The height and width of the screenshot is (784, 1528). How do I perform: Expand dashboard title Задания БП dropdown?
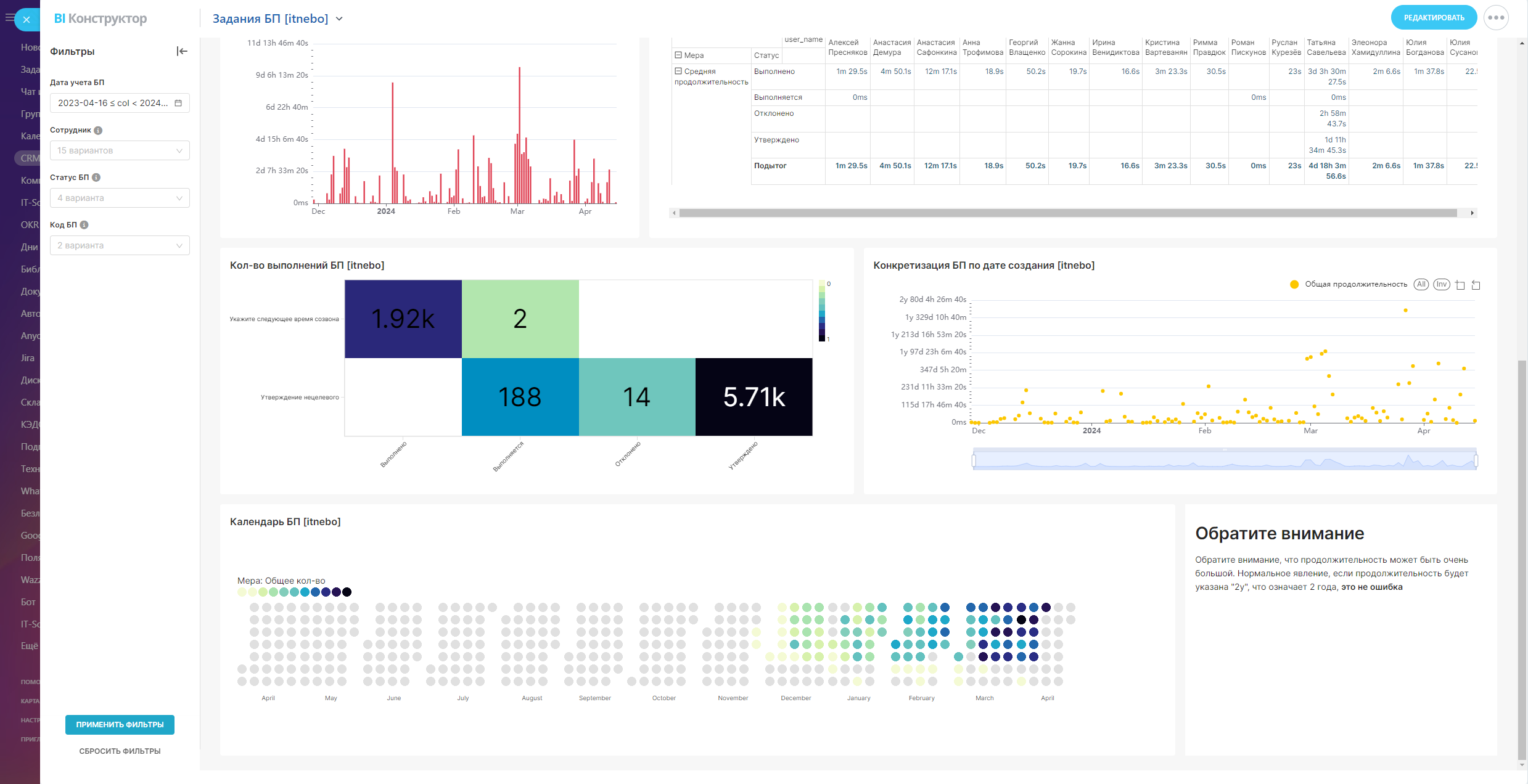point(339,19)
